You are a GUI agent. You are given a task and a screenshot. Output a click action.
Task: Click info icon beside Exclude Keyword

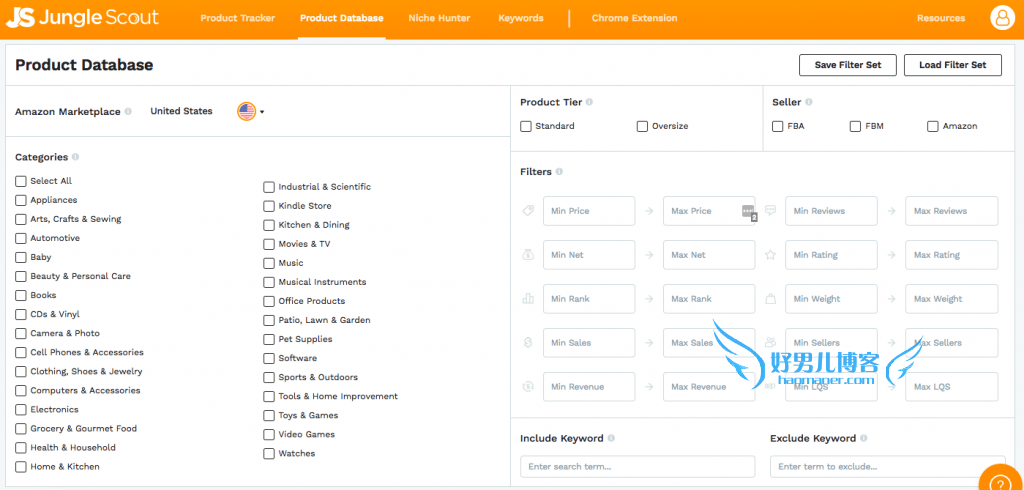click(863, 438)
